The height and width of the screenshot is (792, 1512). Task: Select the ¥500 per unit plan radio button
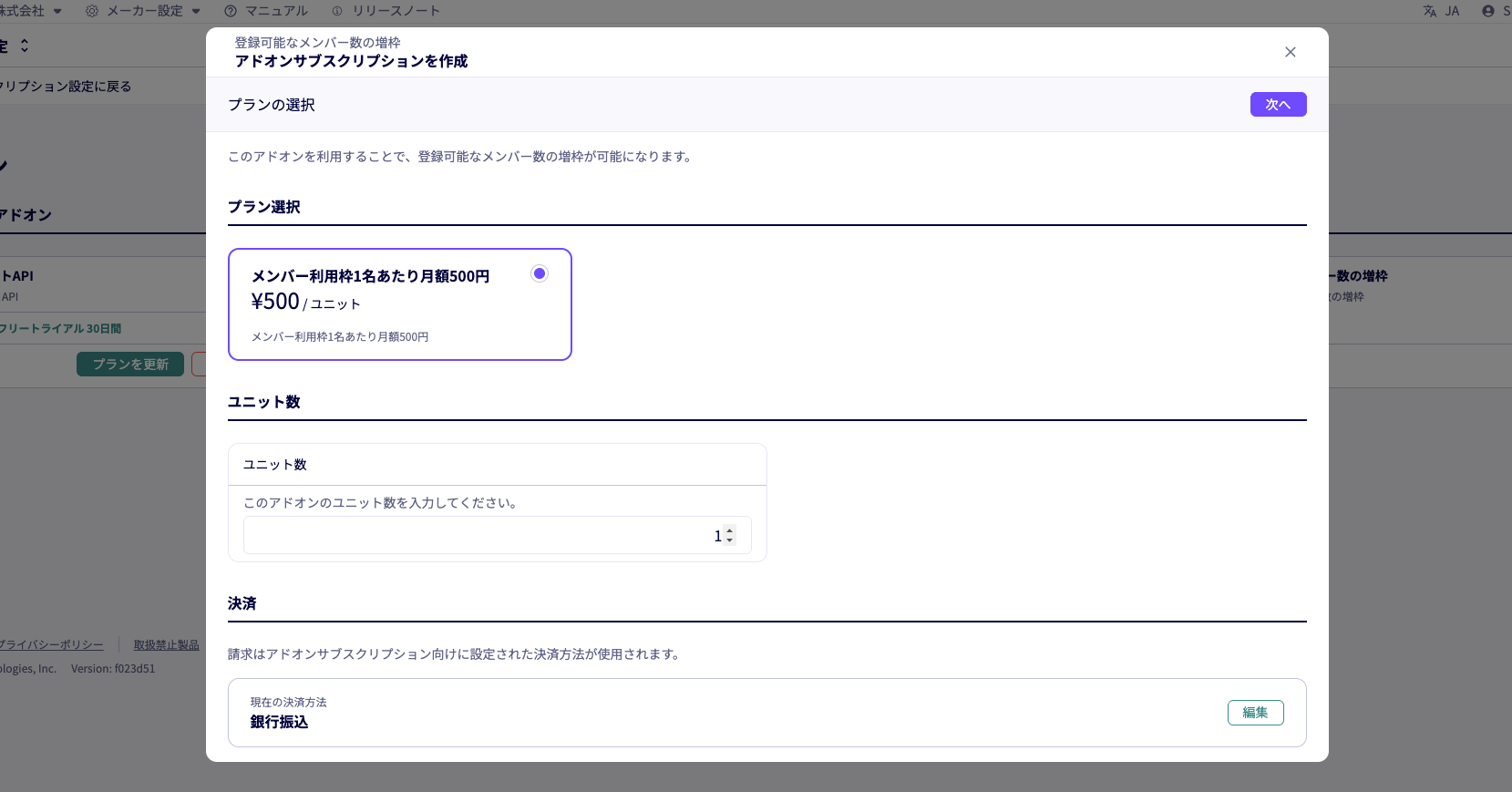coord(540,273)
